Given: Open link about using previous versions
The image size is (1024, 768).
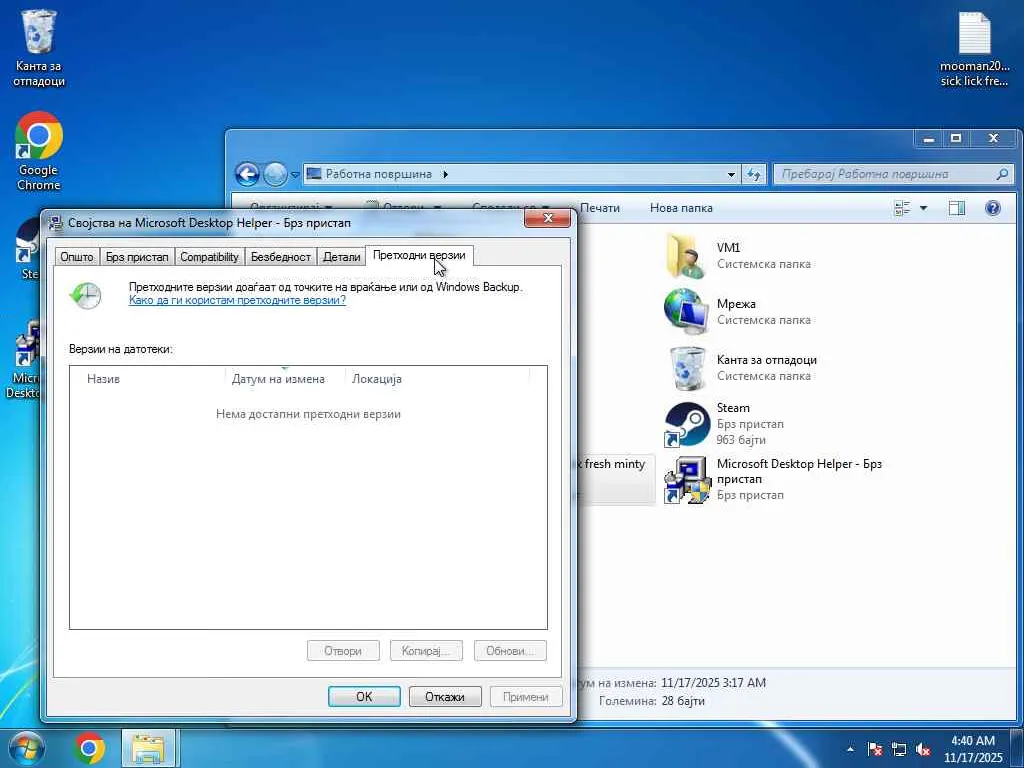Looking at the screenshot, I should pyautogui.click(x=237, y=300).
